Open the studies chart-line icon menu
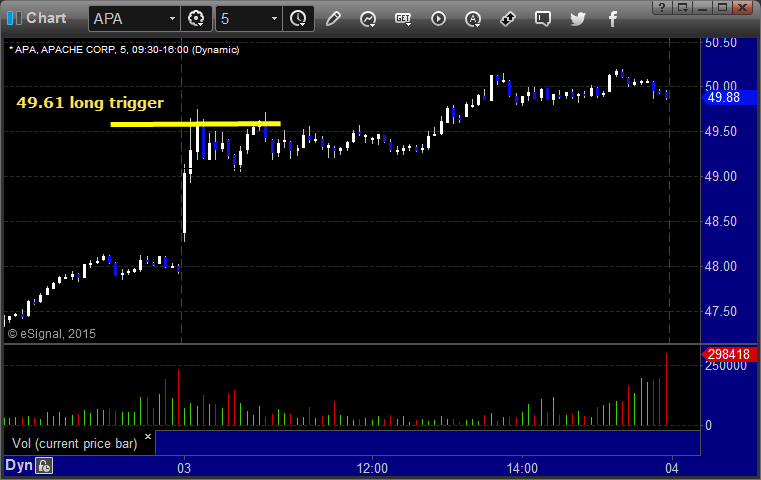Screen dimensions: 761x480 pyautogui.click(x=368, y=19)
